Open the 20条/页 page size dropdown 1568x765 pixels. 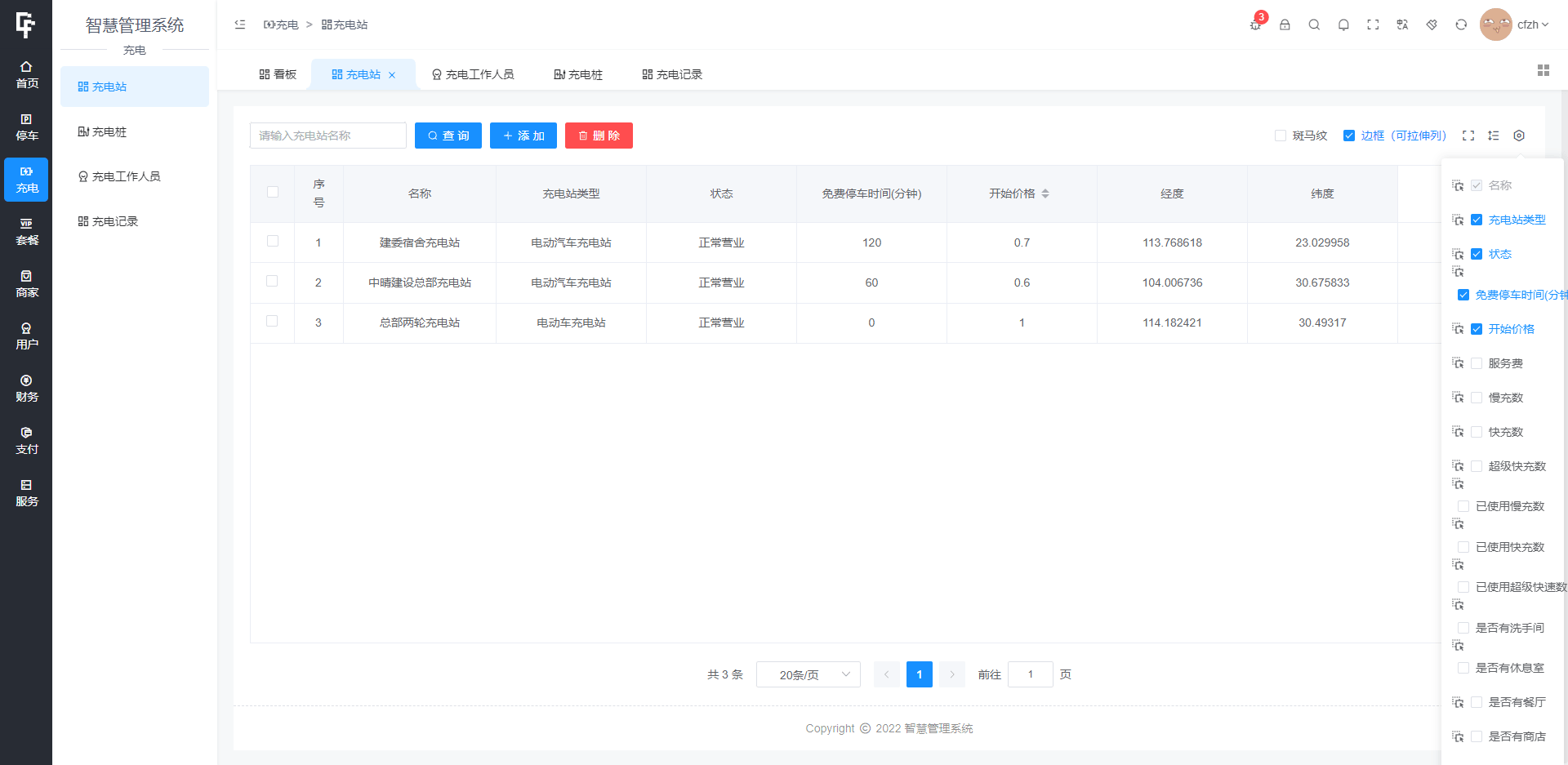(808, 674)
